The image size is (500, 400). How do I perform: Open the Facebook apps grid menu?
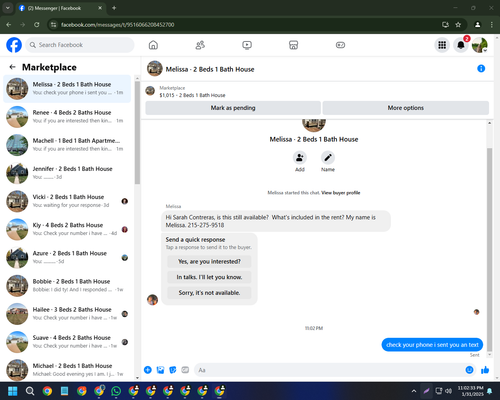442,45
